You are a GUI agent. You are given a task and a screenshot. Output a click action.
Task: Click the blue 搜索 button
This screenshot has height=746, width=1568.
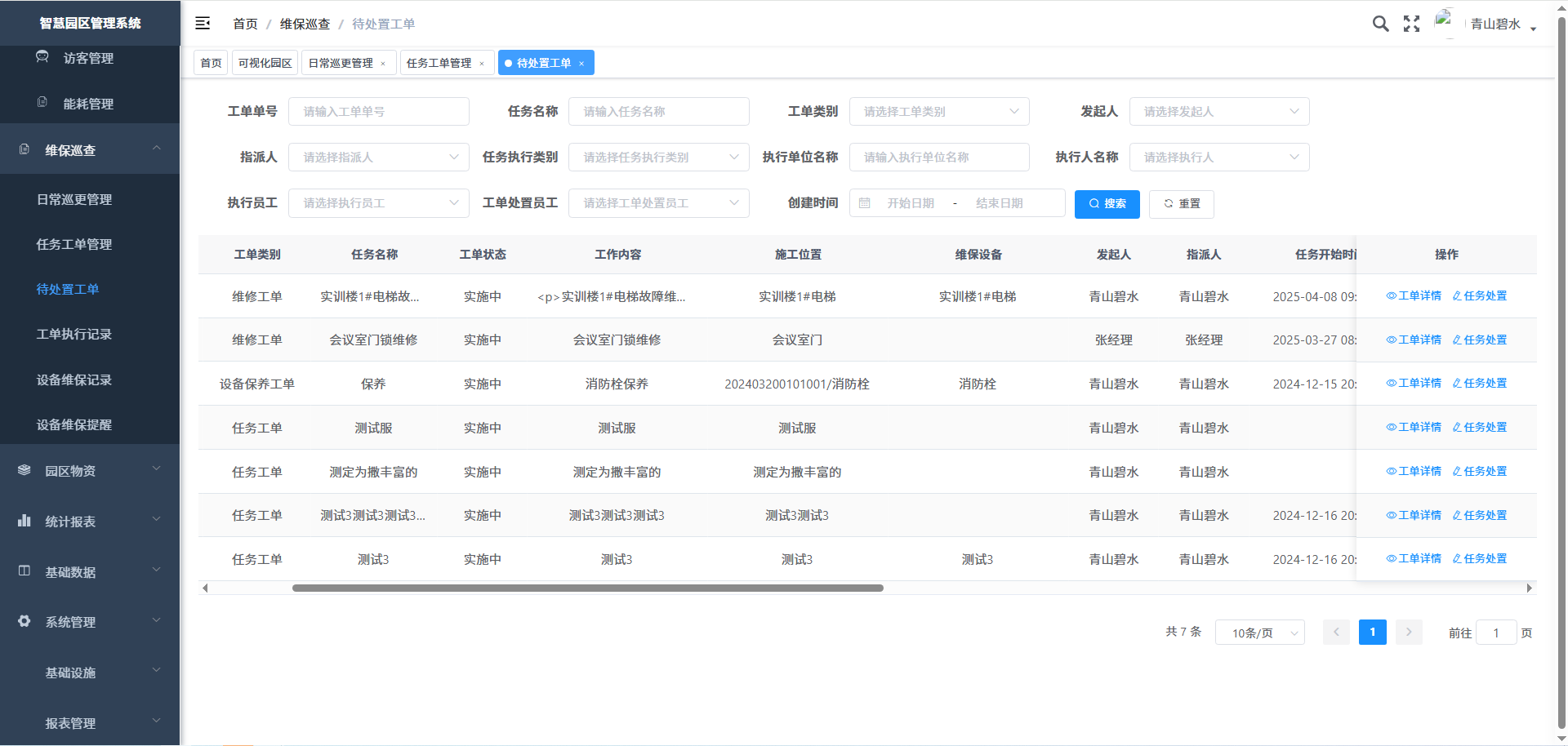[x=1107, y=204]
